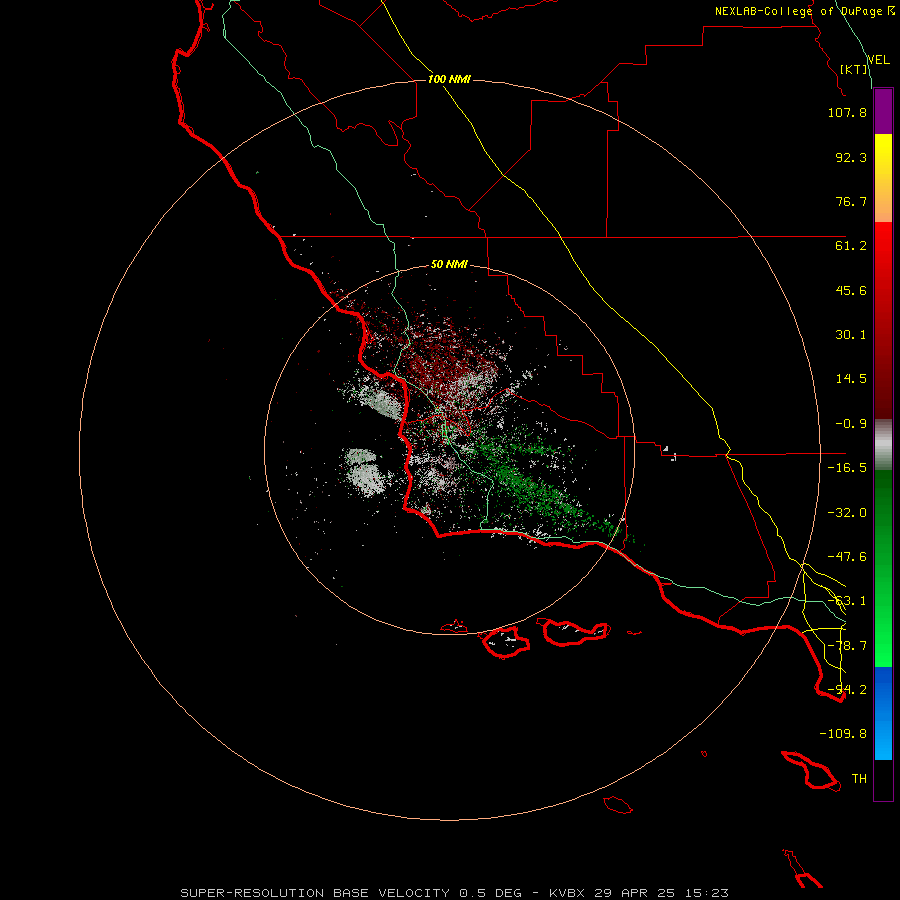Click the VEL legend title
Screen dimensions: 900x900
tap(878, 60)
